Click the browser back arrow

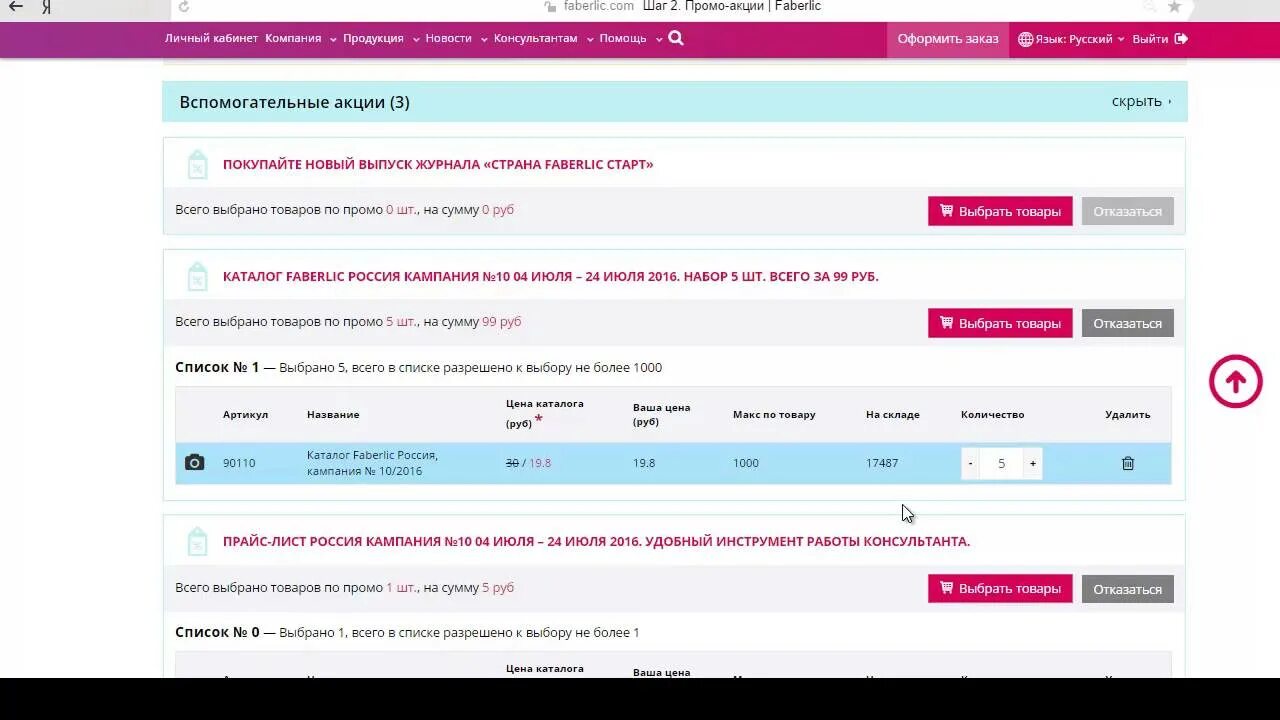[16, 7]
